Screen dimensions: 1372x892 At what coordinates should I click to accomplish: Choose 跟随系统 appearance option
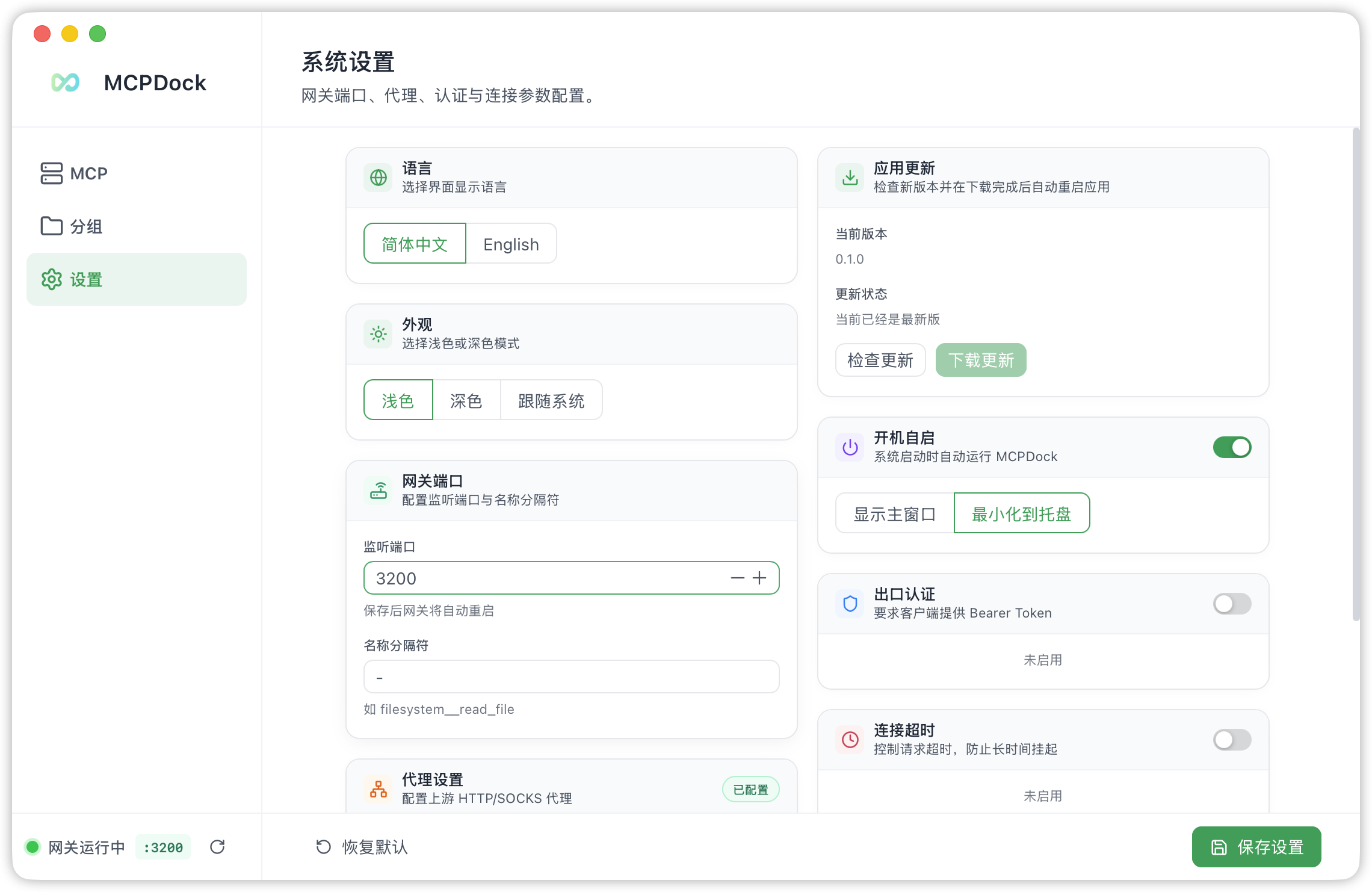tap(551, 400)
